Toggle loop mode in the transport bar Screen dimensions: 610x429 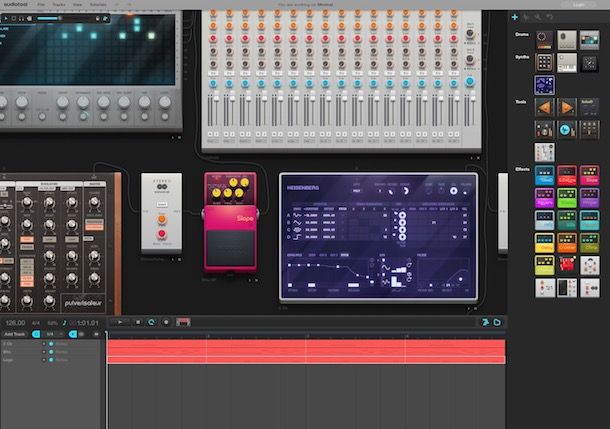[x=151, y=322]
